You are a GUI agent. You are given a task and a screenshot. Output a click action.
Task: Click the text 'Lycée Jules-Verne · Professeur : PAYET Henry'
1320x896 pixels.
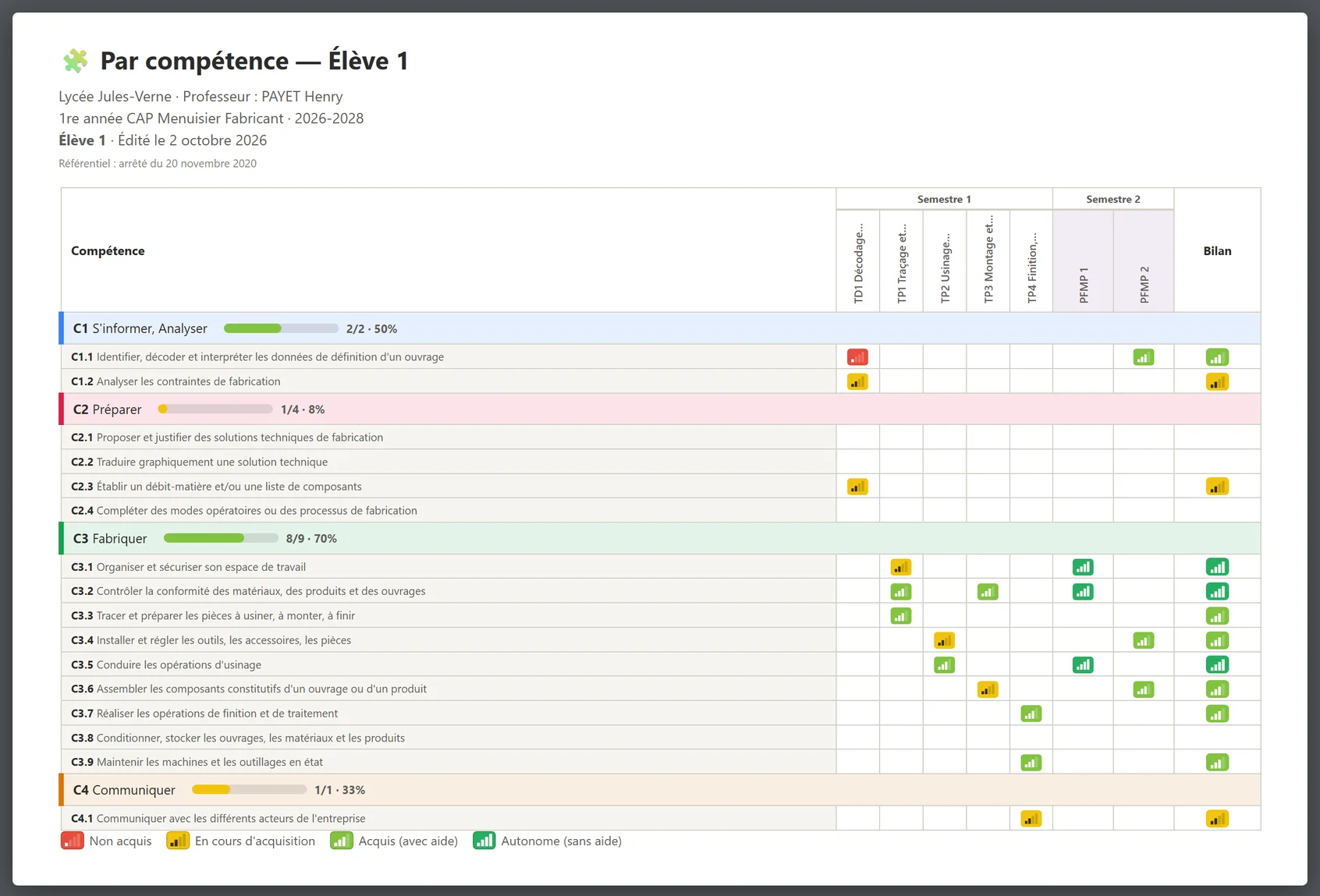click(200, 97)
